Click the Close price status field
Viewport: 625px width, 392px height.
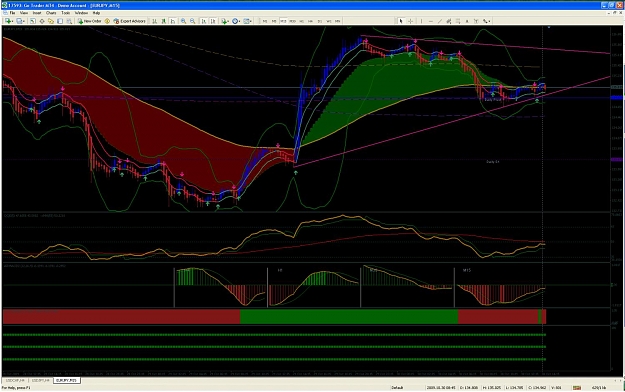point(537,388)
